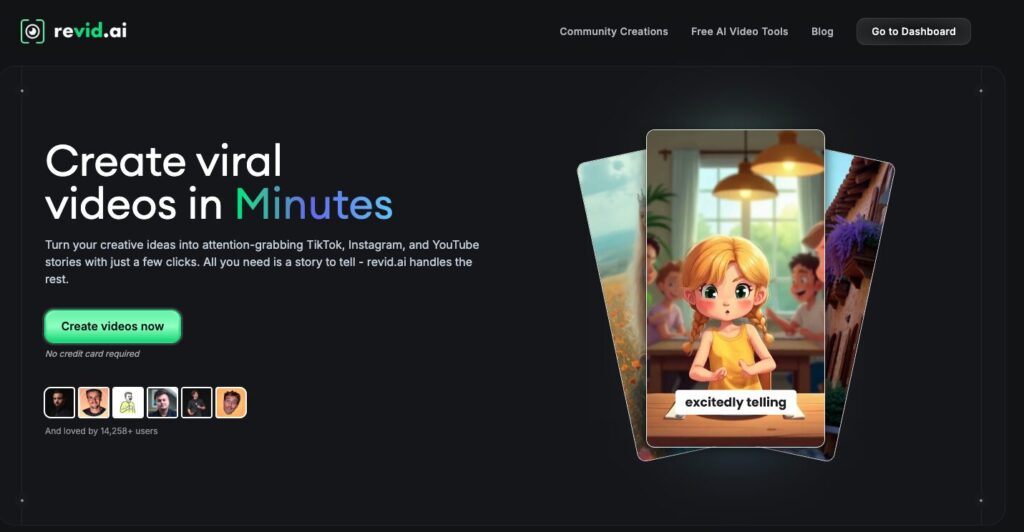1024x532 pixels.
Task: Click the 'Create viral videos in Minutes' headline
Action: pos(219,182)
